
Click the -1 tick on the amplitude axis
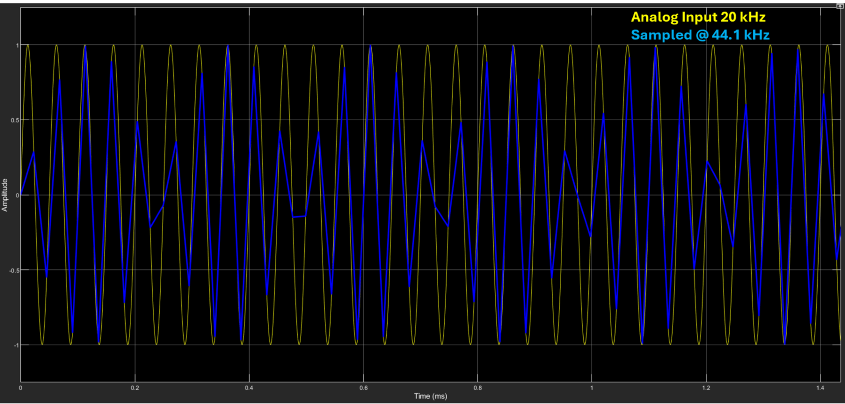tap(15, 345)
